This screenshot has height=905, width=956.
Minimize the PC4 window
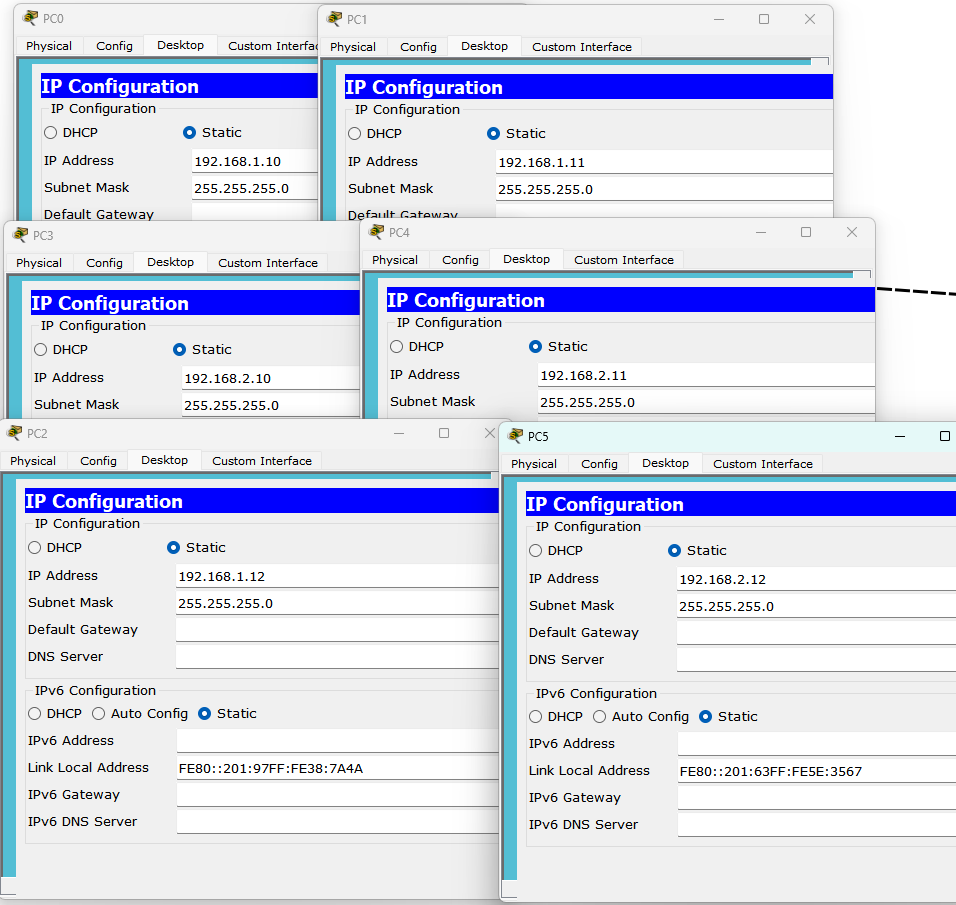[x=760, y=232]
